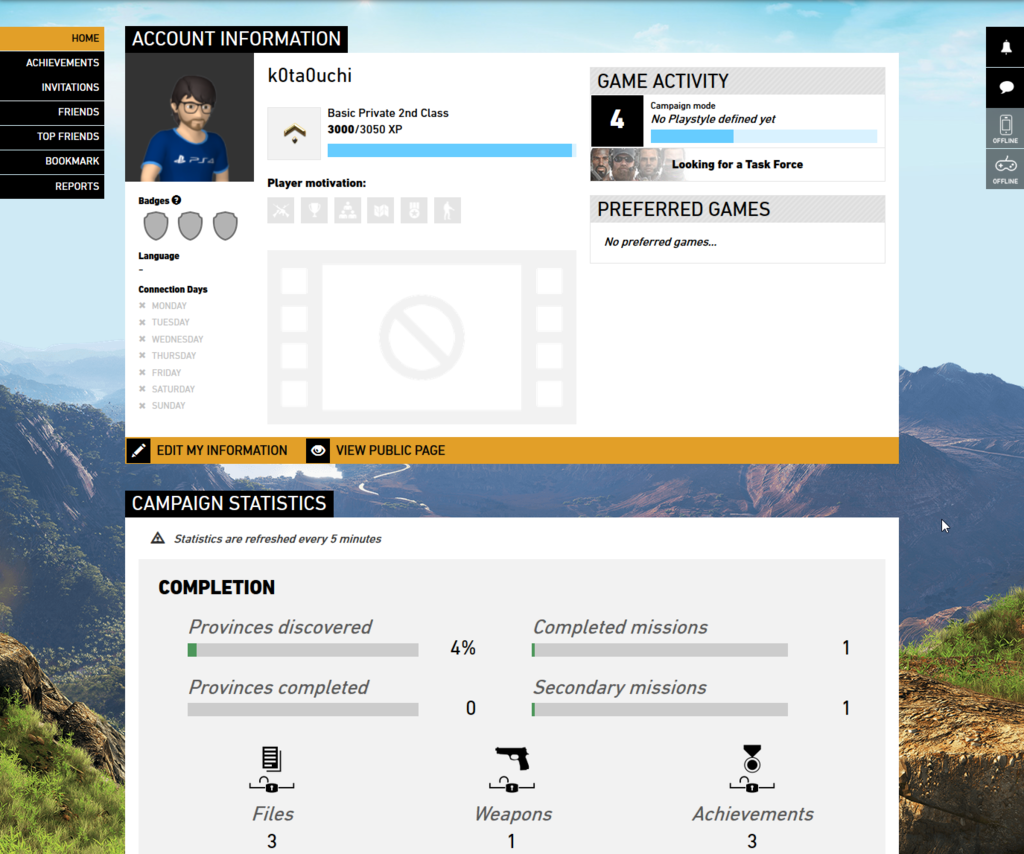
Task: Open the Achievements menu item
Action: pyautogui.click(x=52, y=63)
